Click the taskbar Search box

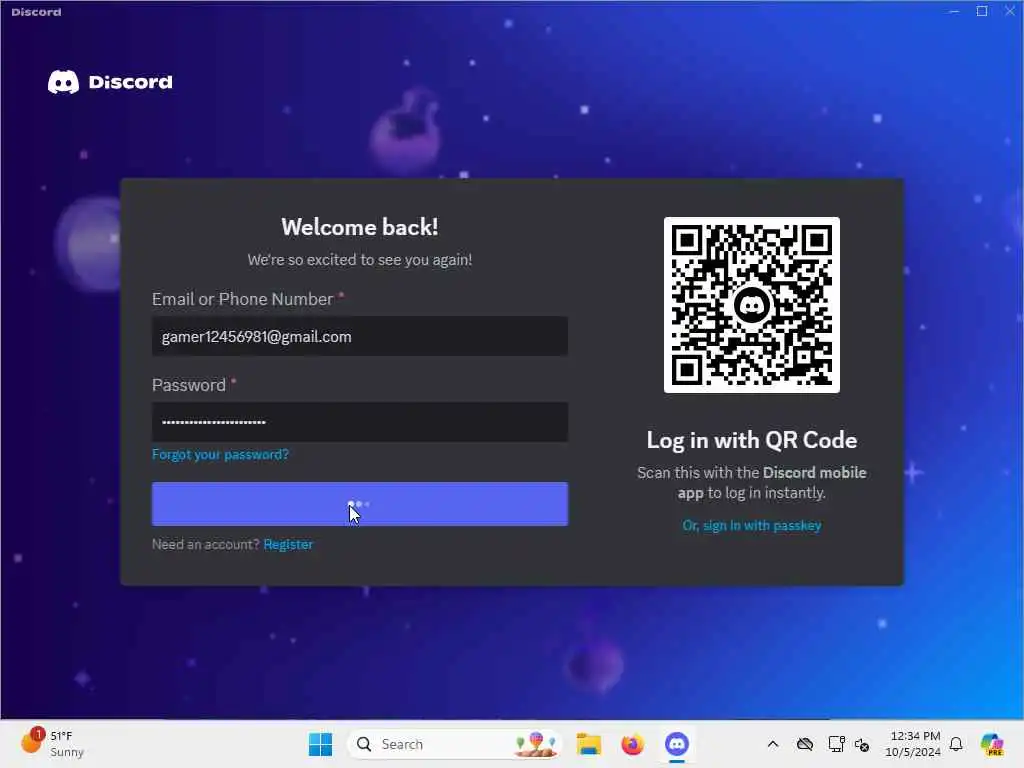(x=455, y=744)
